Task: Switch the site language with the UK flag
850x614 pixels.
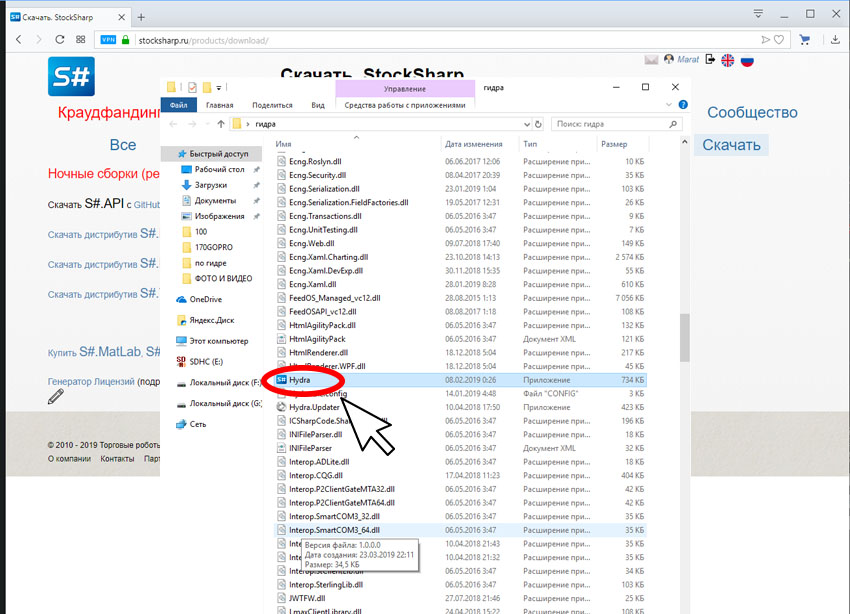Action: 727,60
